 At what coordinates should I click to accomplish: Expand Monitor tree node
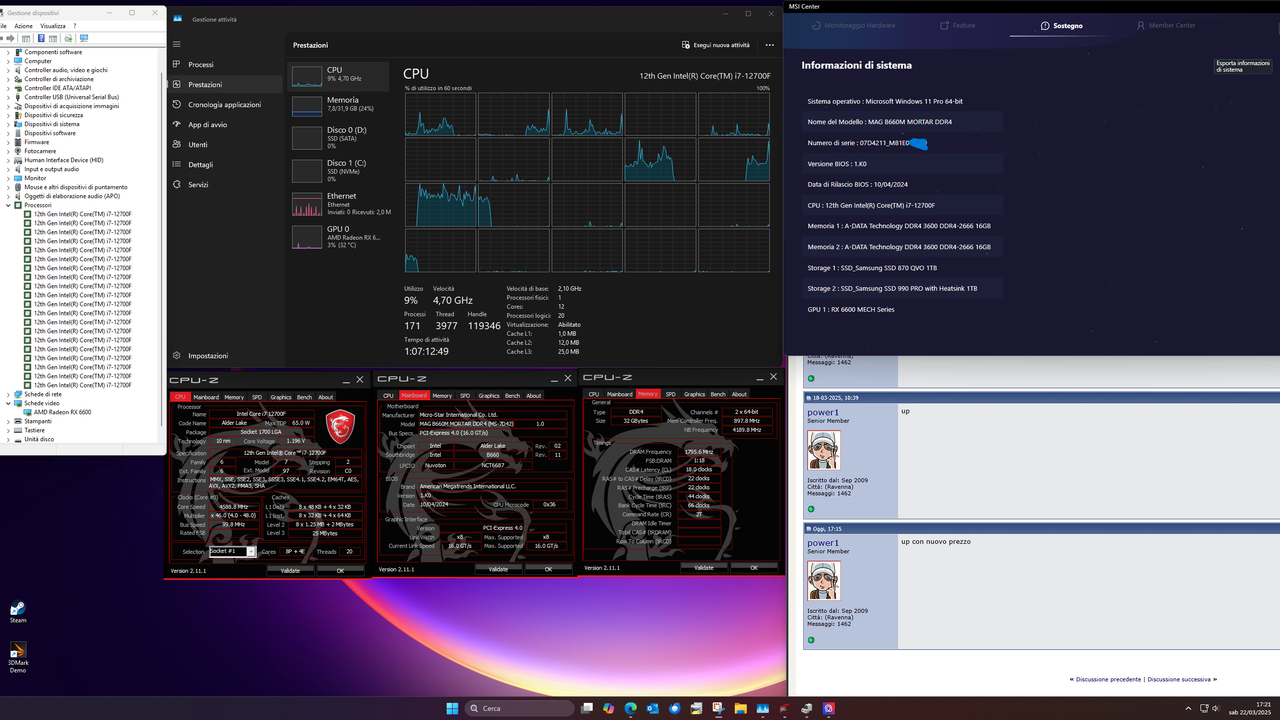click(x=8, y=178)
